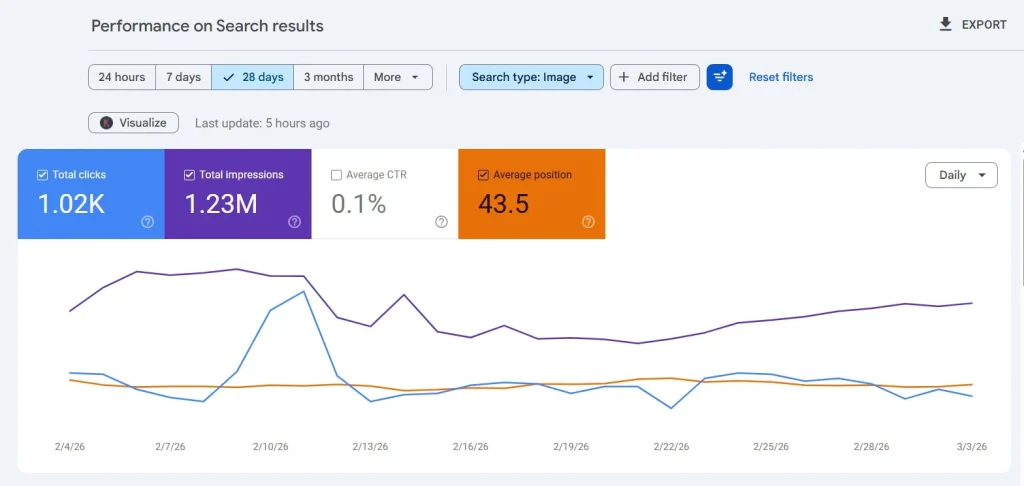Screen dimensions: 1024x486
Task: Uncheck the Total clicks checkbox
Action: 42,175
